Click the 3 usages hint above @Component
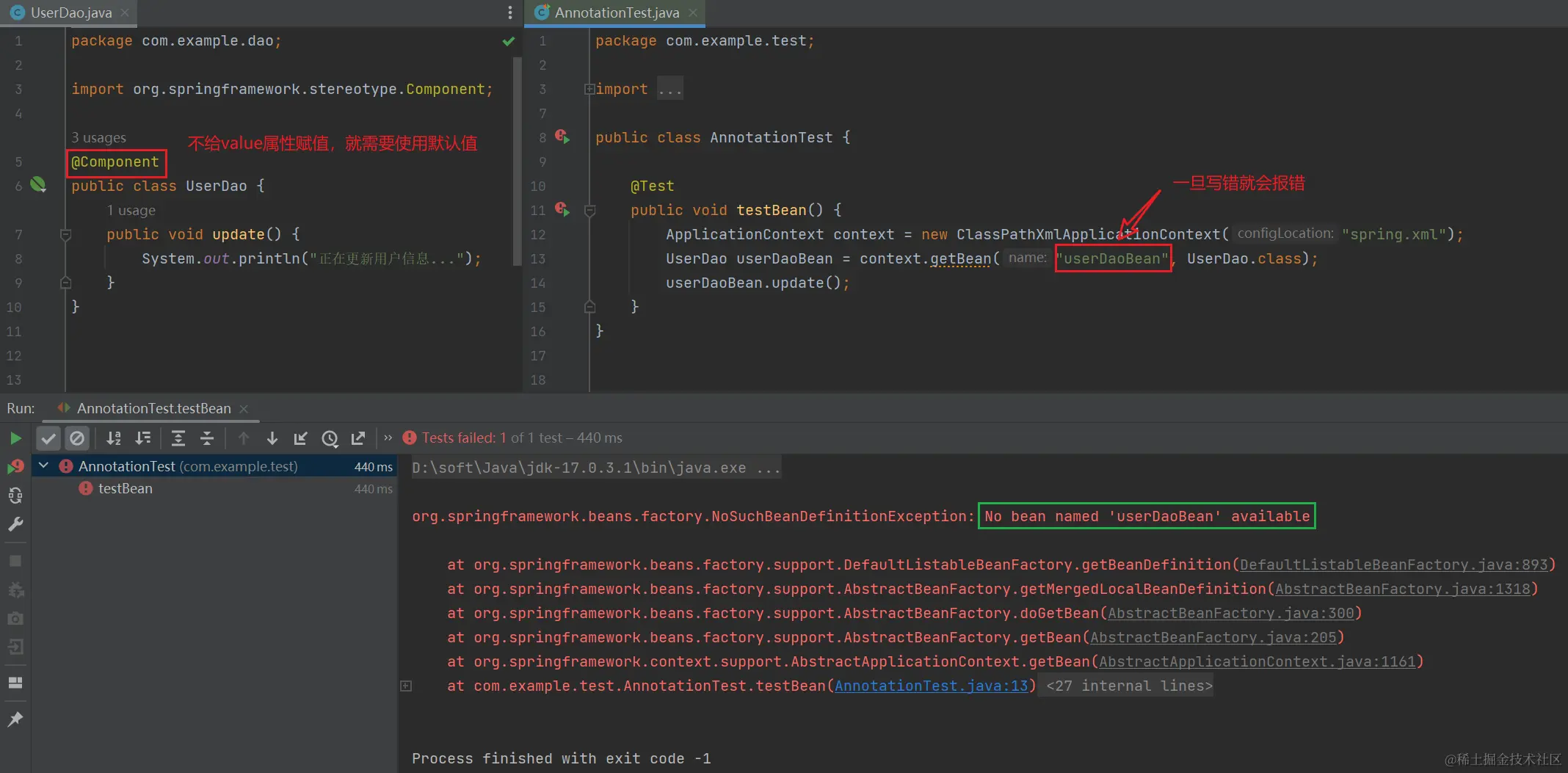The width and height of the screenshot is (1568, 773). [x=98, y=137]
